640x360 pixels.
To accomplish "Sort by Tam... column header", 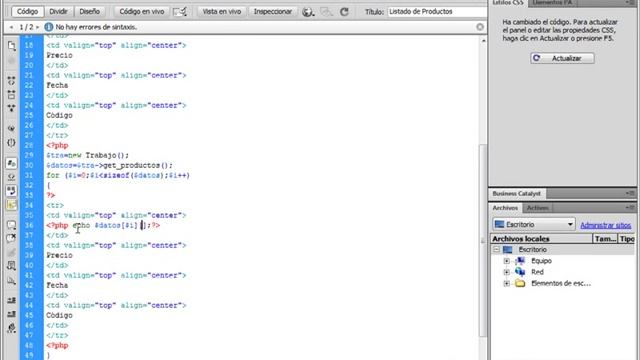I will point(605,239).
